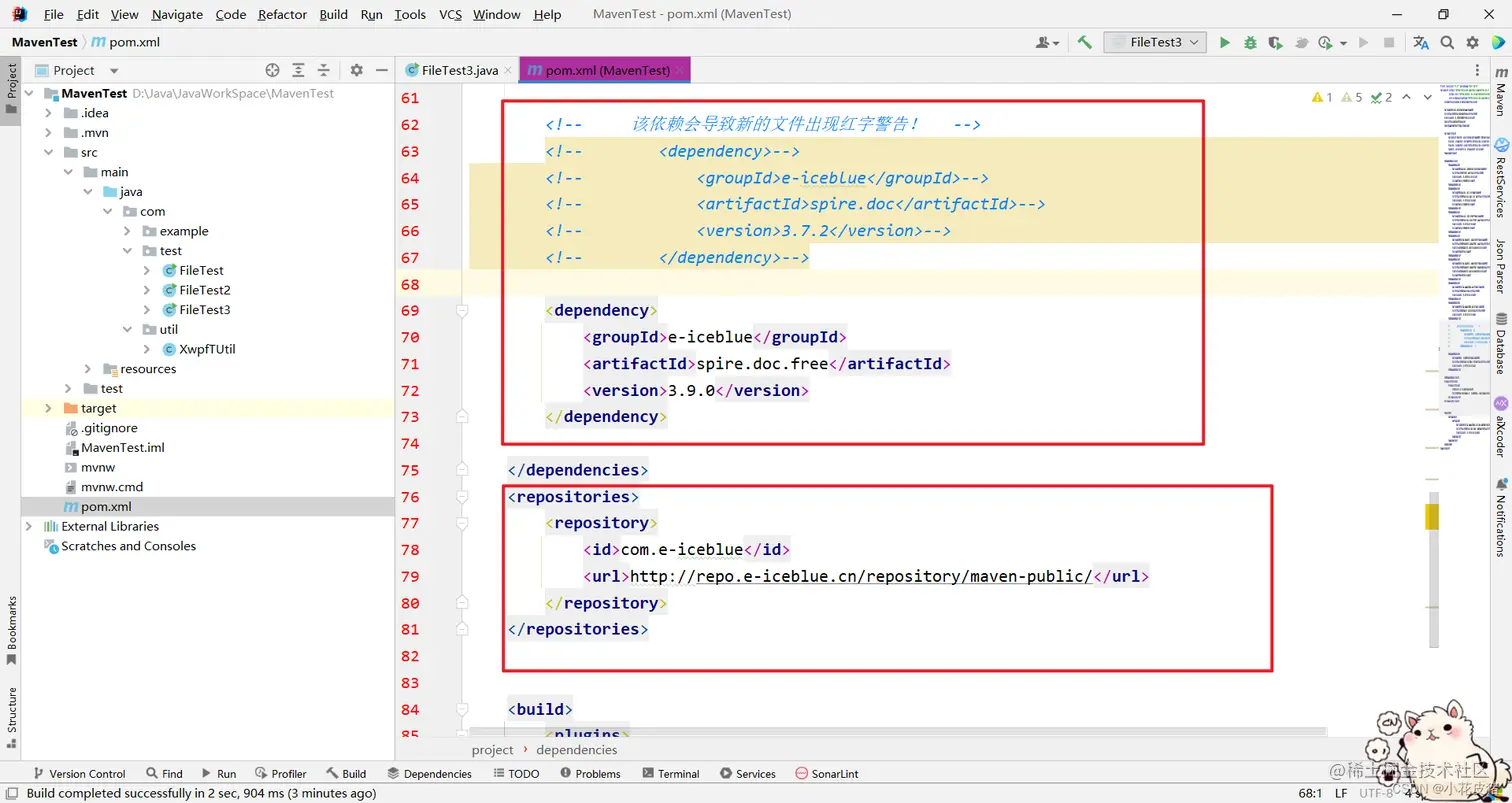The width and height of the screenshot is (1512, 803).
Task: Click the dependencies breadcrumb
Action: click(x=576, y=749)
